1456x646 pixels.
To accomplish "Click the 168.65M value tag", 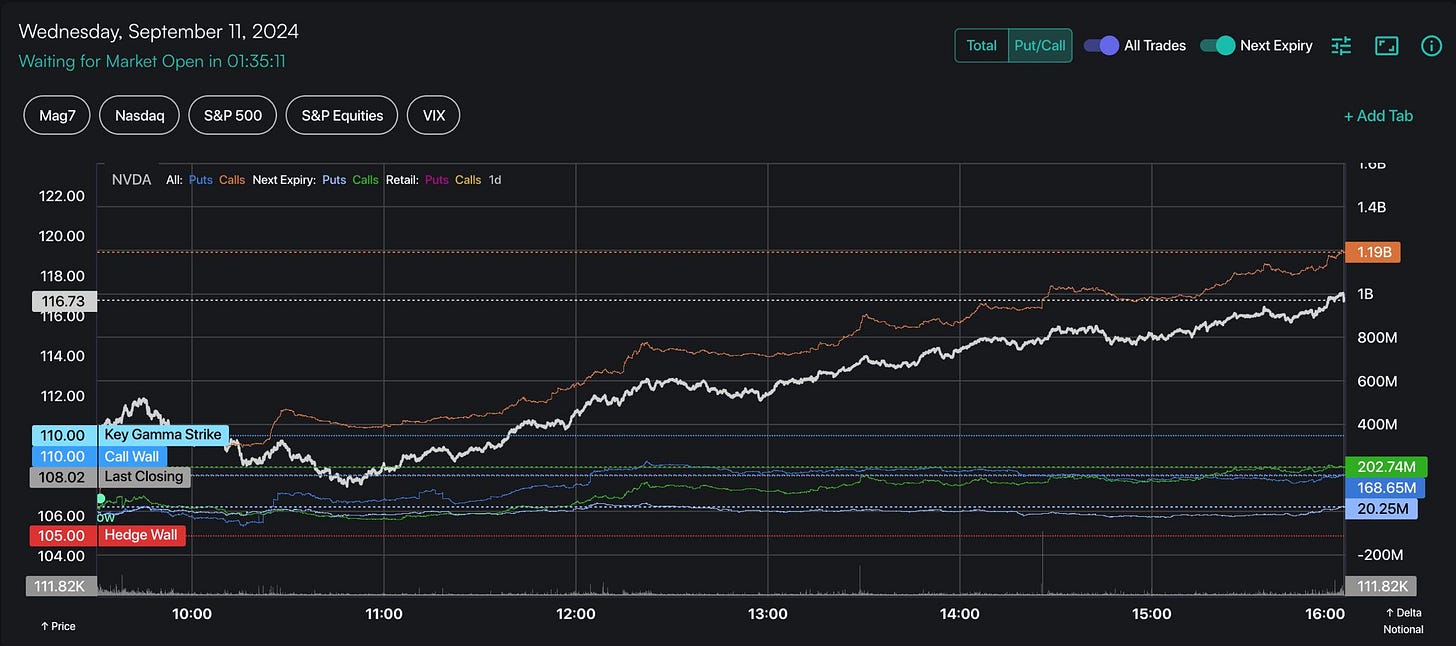I will 1384,488.
